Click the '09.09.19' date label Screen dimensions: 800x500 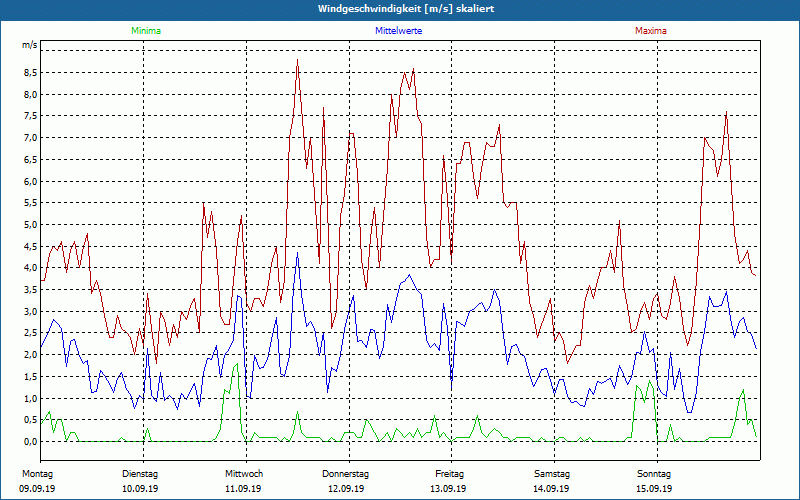pos(37,489)
